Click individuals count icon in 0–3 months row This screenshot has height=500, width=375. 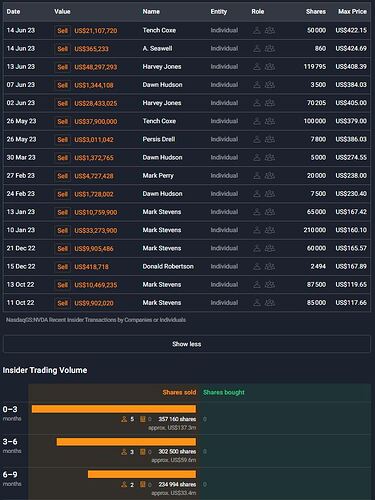[x=124, y=419]
